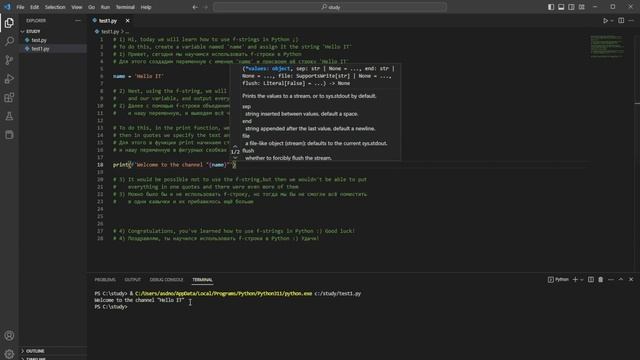
Task: Open the run options dropdown arrow
Action: coord(612,20)
